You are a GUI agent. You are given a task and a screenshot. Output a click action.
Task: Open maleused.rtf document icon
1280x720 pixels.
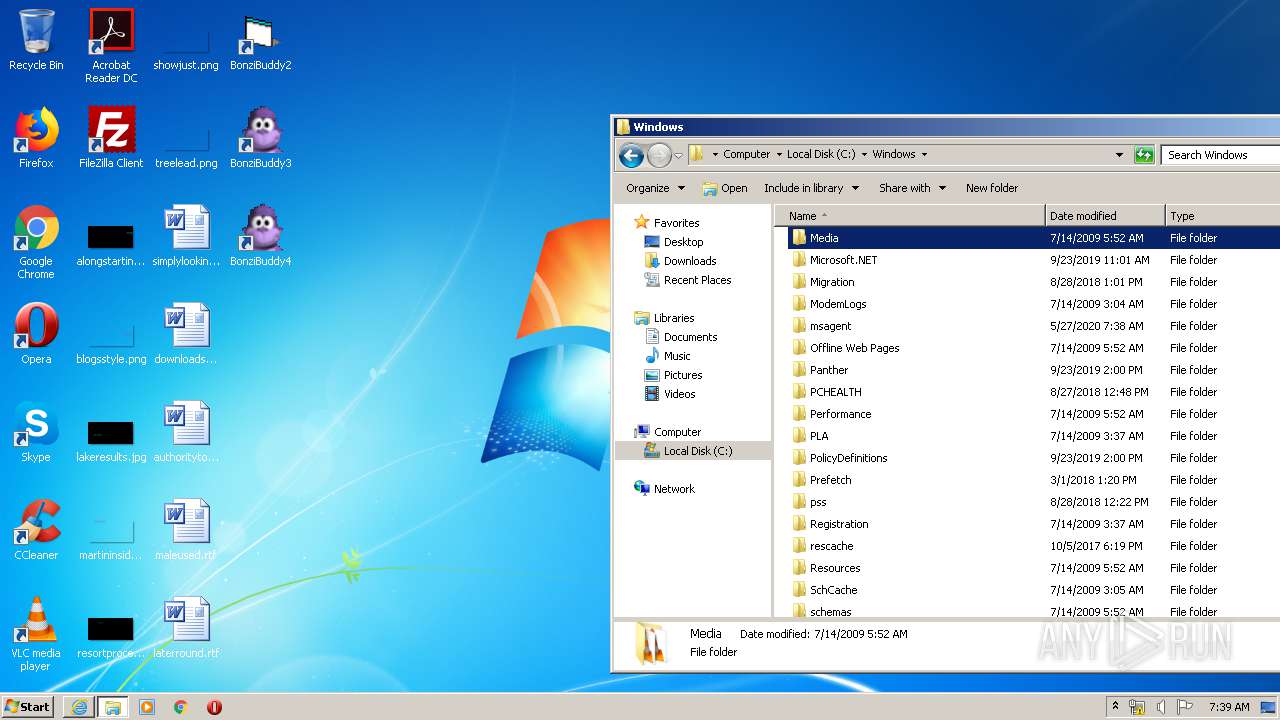(186, 530)
